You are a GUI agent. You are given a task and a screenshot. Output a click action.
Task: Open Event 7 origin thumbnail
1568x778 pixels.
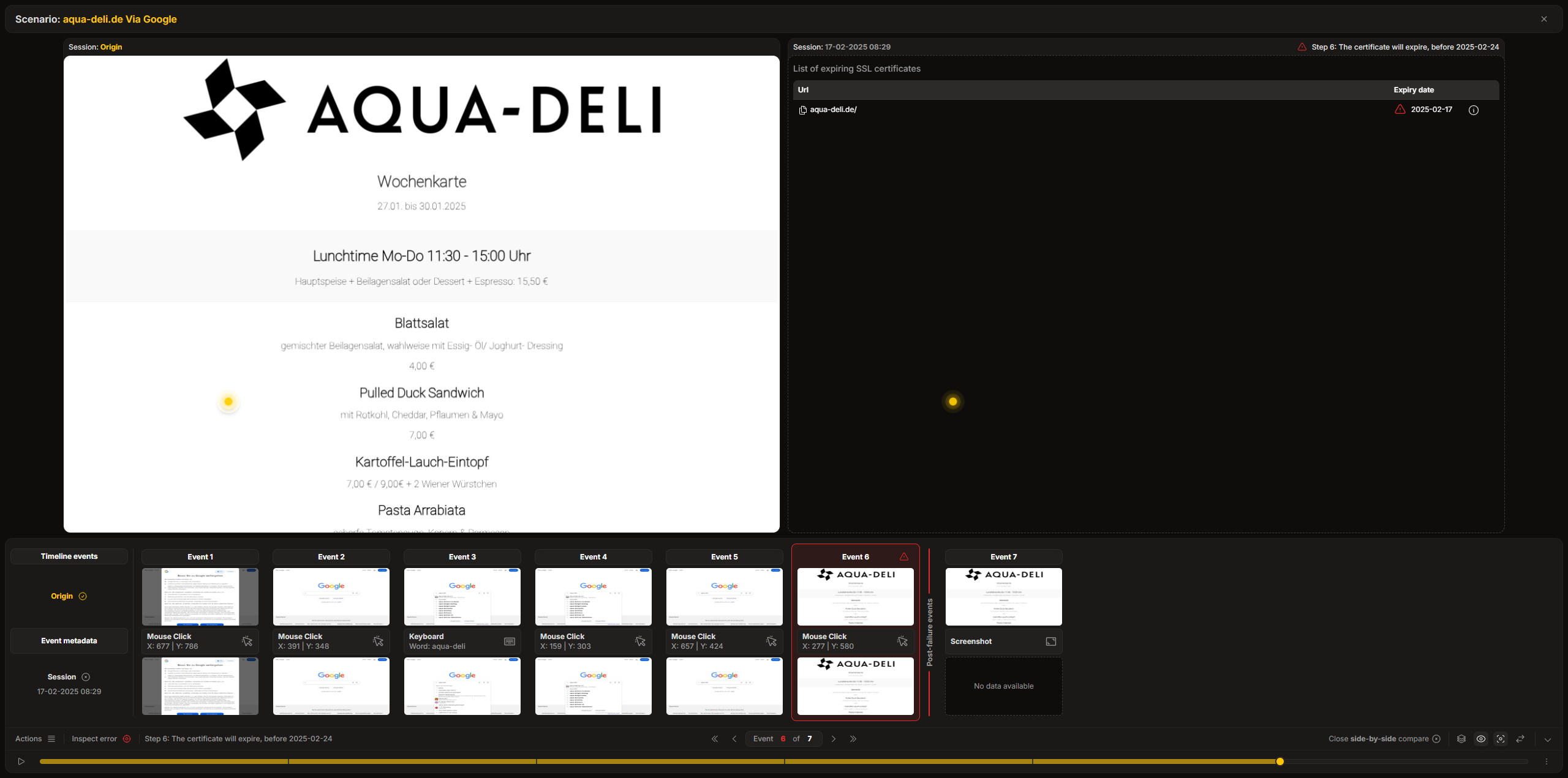pyautogui.click(x=1004, y=597)
